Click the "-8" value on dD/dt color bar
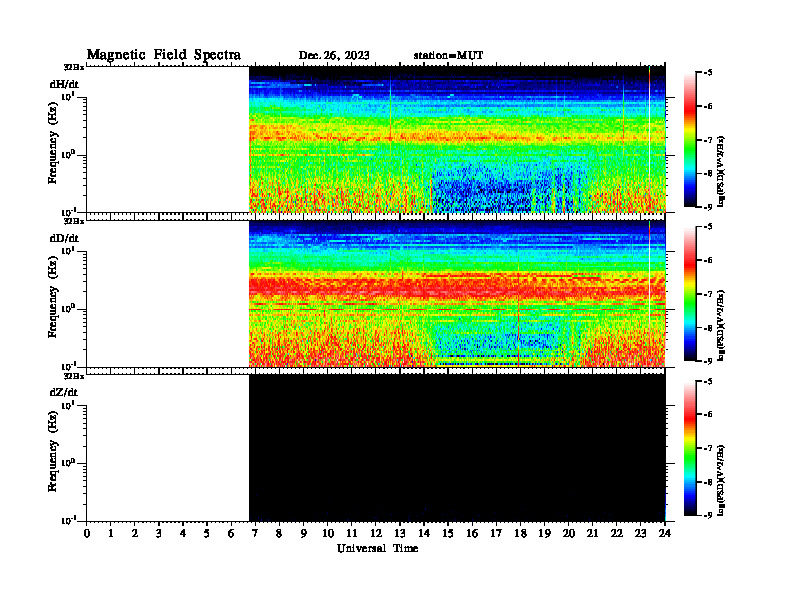The width and height of the screenshot is (792, 612). coord(708,327)
